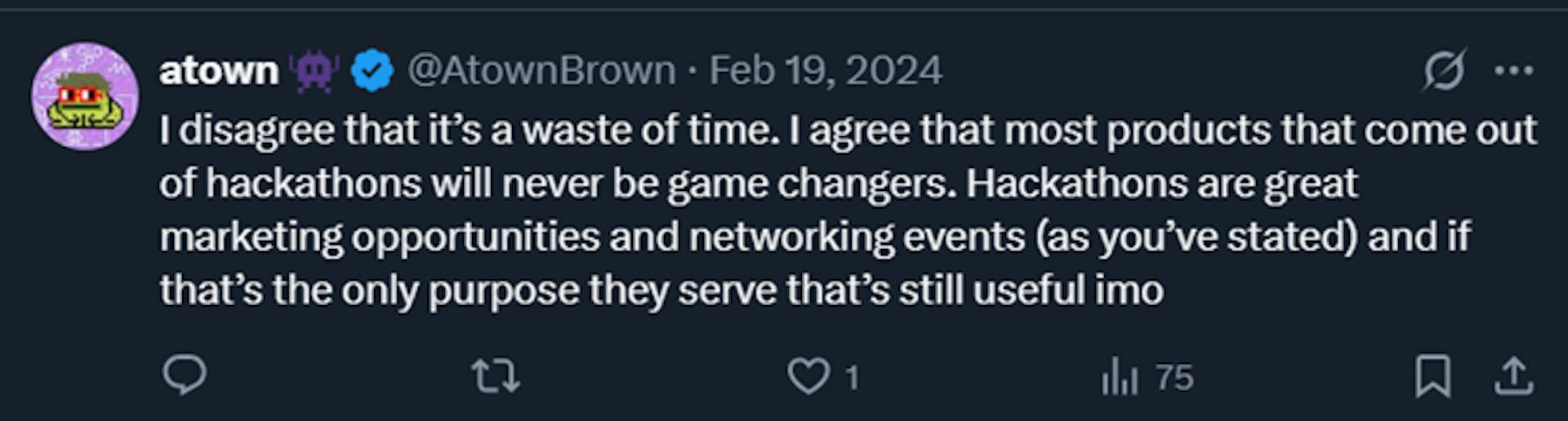Open view analytics bar chart icon

click(x=1119, y=378)
